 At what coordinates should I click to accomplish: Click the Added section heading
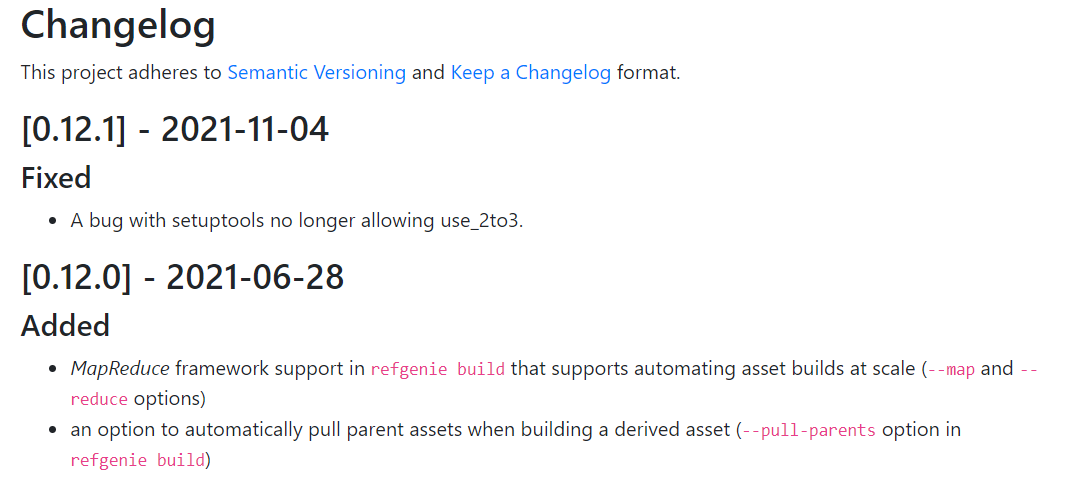[65, 326]
